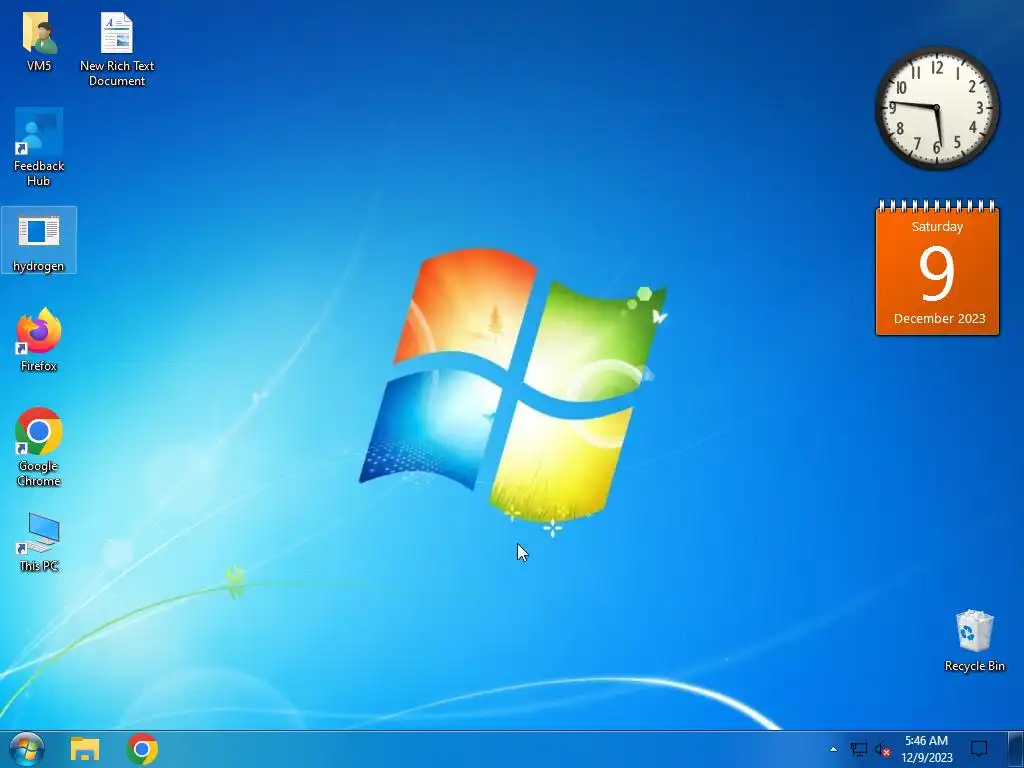Select New Rich Text Document file
The height and width of the screenshot is (768, 1024).
point(117,50)
